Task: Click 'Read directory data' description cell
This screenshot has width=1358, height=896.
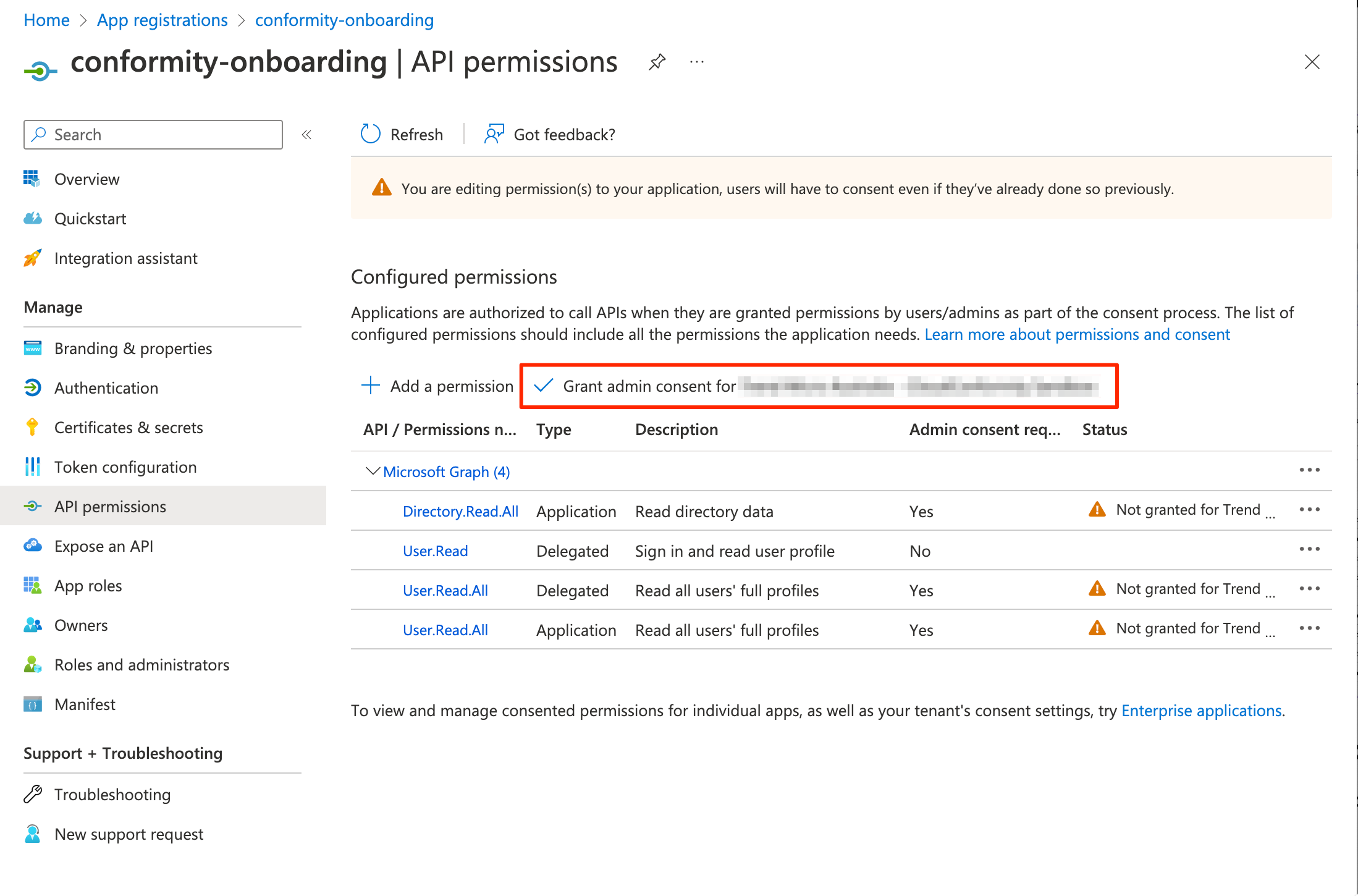Action: 704,511
